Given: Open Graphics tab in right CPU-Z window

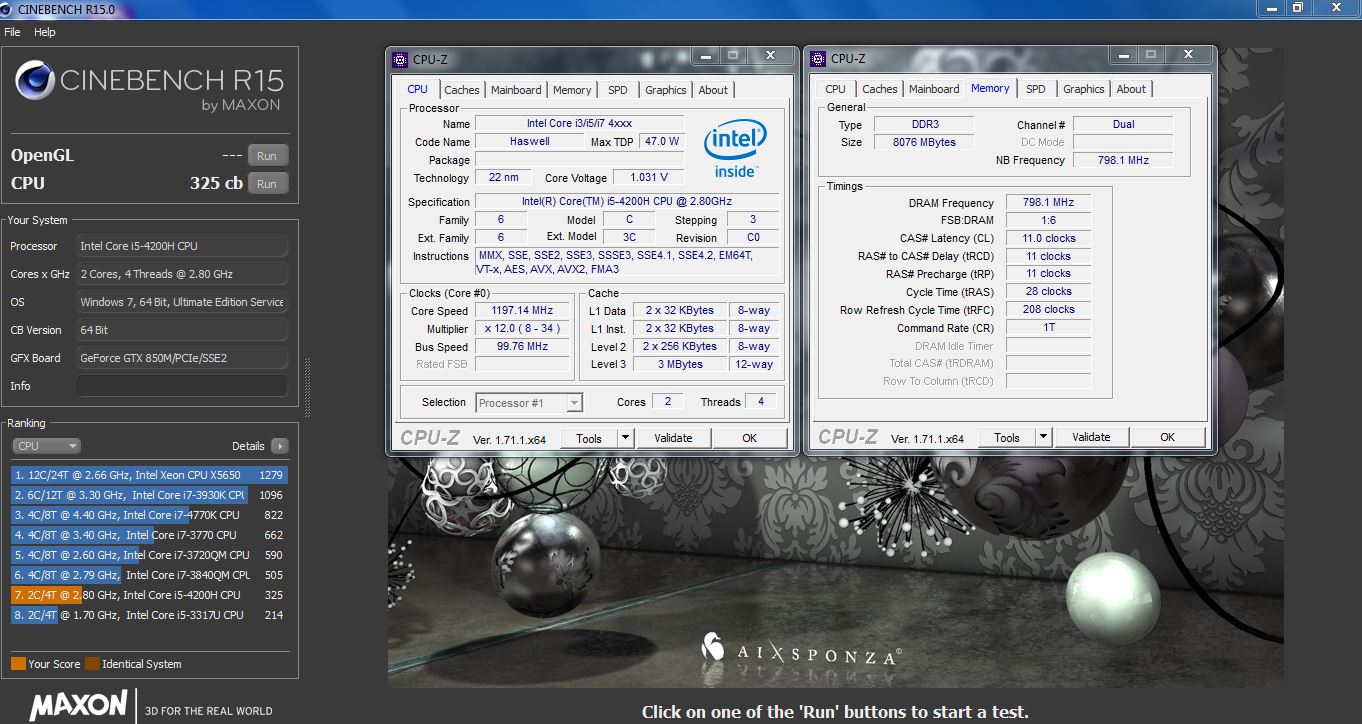Looking at the screenshot, I should point(1084,89).
